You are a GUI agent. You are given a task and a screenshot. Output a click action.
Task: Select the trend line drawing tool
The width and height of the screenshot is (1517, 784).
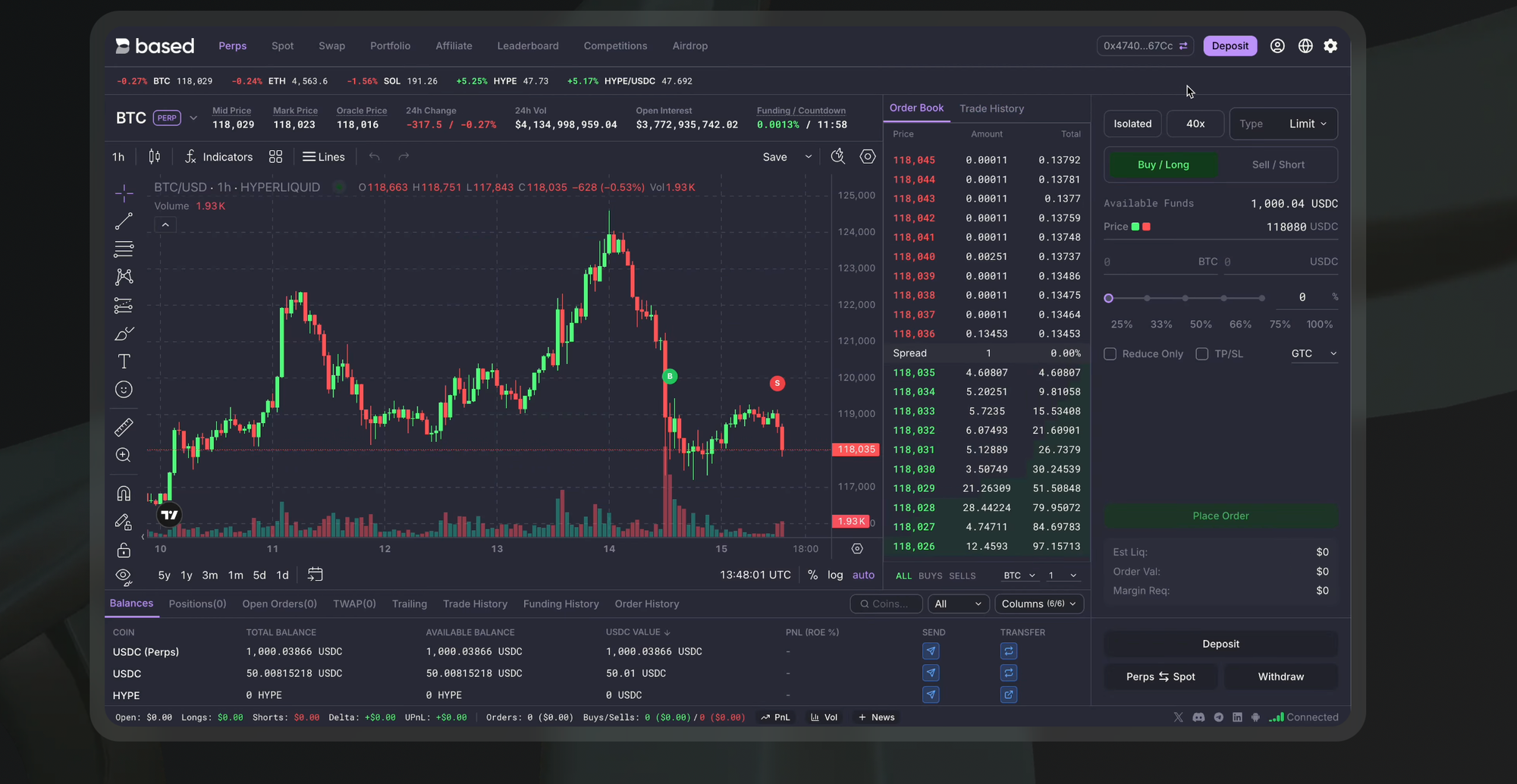(124, 221)
